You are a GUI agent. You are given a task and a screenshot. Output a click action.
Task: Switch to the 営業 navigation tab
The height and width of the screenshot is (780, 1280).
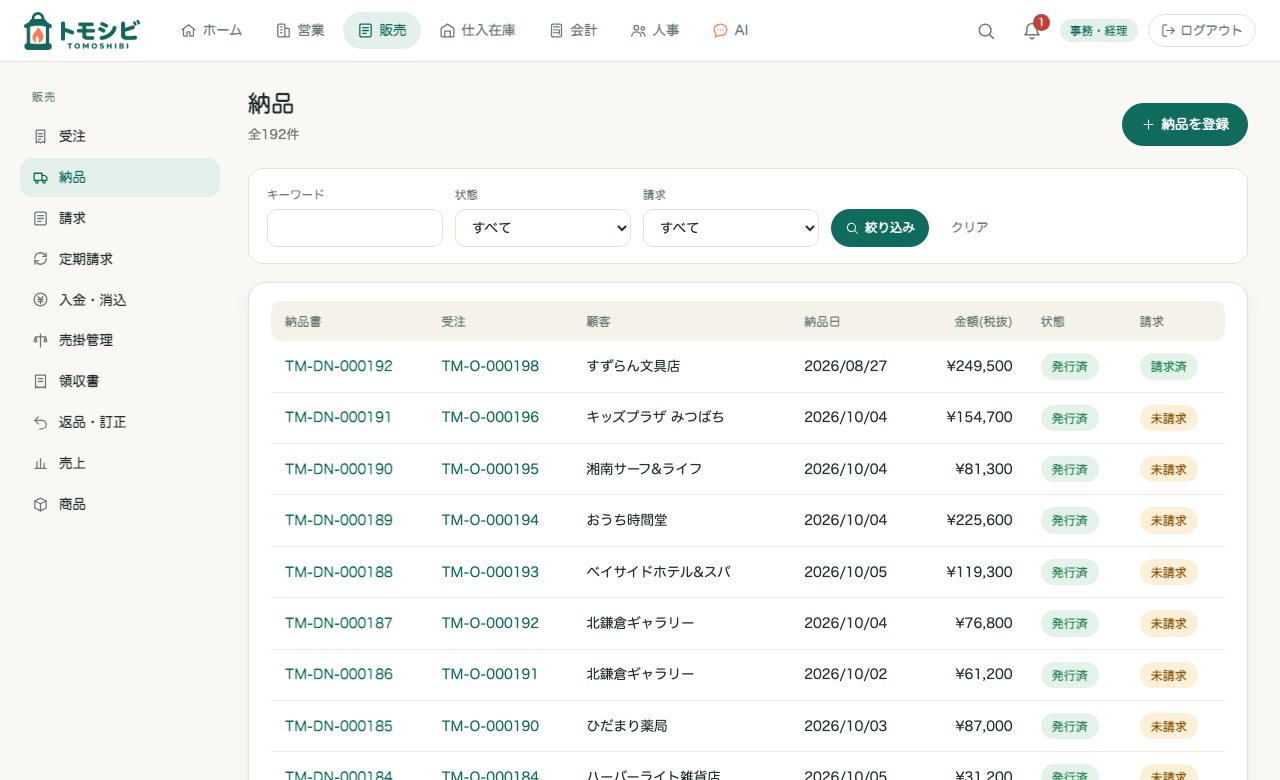(300, 30)
